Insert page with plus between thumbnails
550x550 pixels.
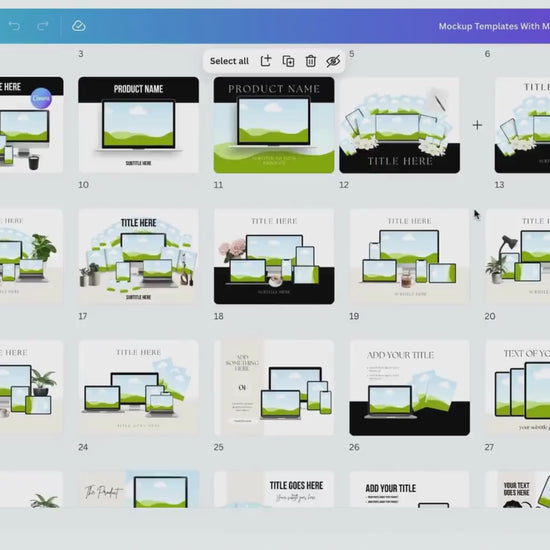tap(477, 125)
